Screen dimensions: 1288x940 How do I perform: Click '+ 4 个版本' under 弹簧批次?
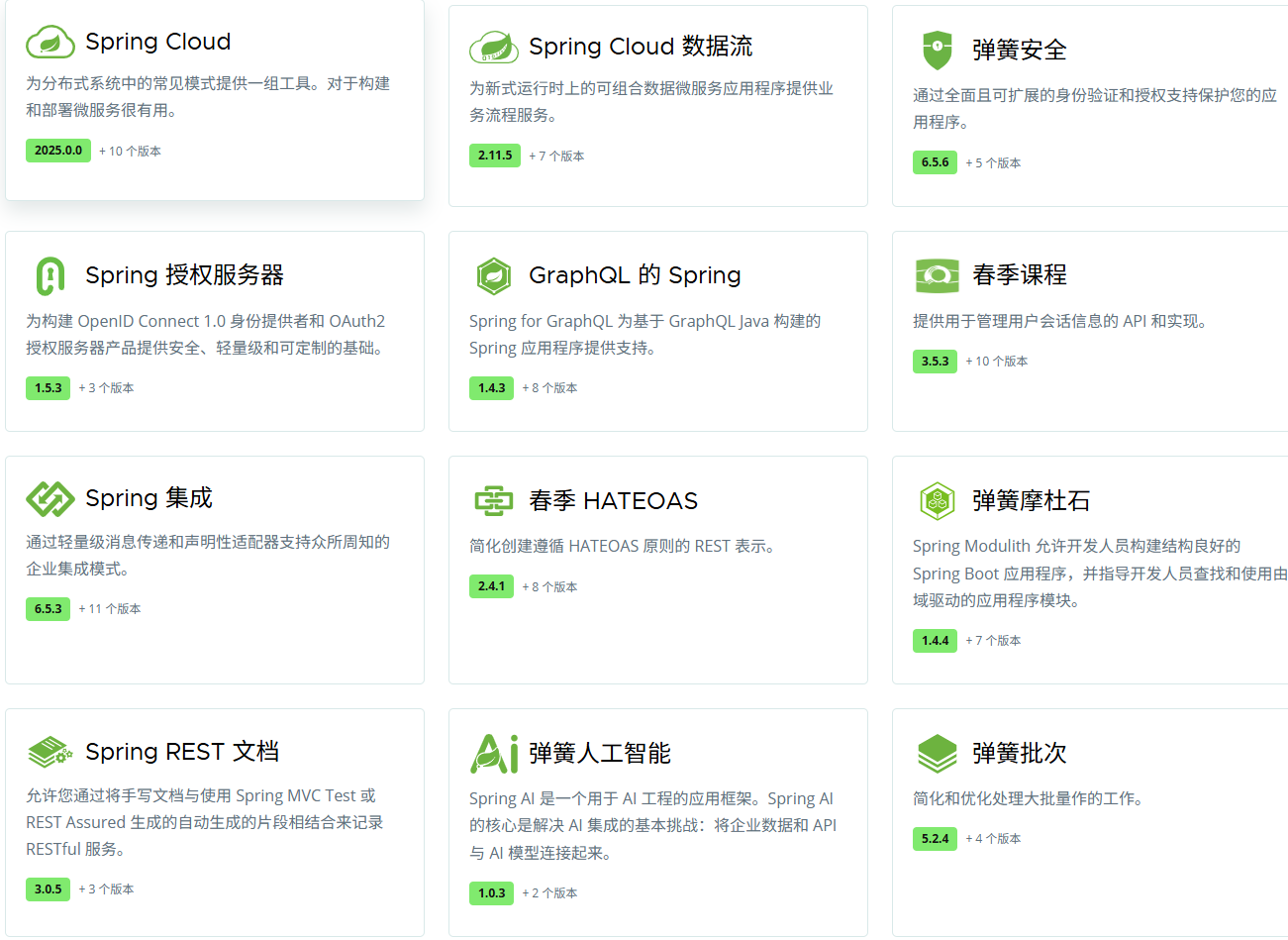pyautogui.click(x=993, y=839)
